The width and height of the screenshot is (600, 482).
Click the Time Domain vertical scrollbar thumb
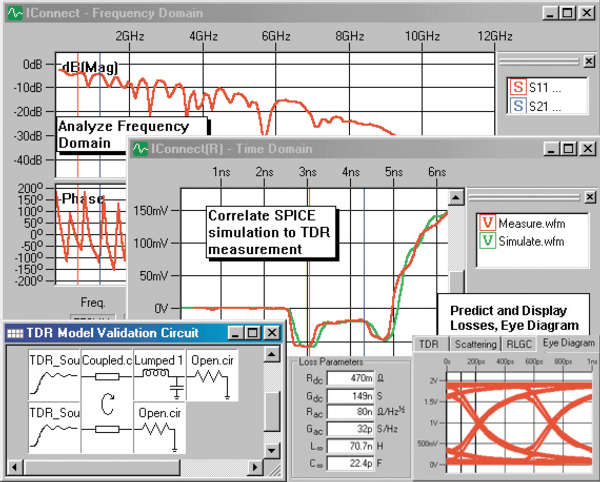tap(456, 282)
